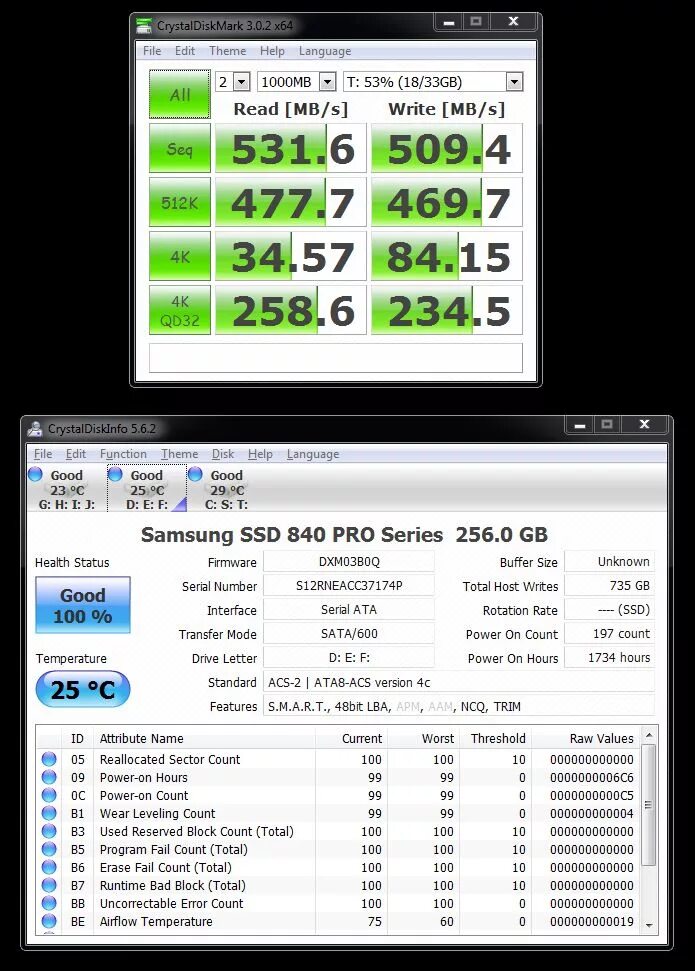
Task: Click the status orb of Uncorrectable Error Count row
Action: click(x=49, y=904)
